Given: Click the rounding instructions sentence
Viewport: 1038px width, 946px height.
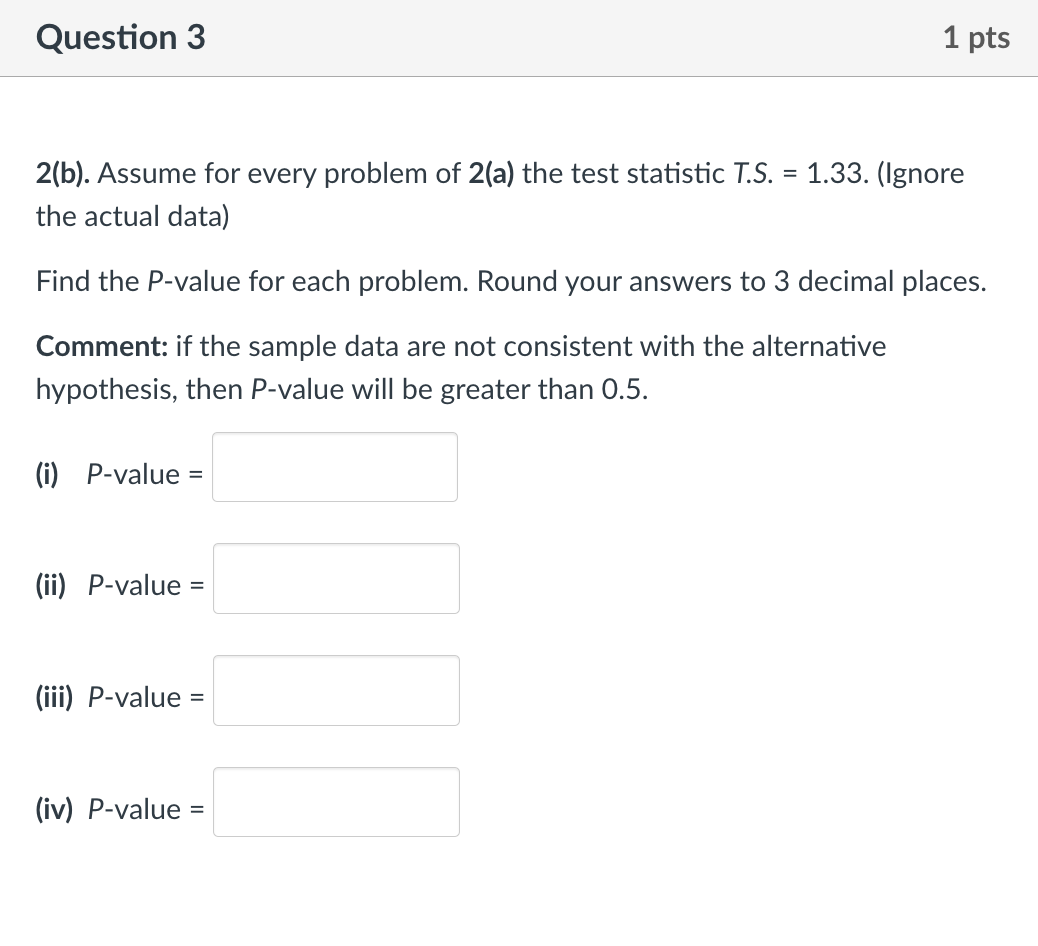Looking at the screenshot, I should (x=510, y=281).
